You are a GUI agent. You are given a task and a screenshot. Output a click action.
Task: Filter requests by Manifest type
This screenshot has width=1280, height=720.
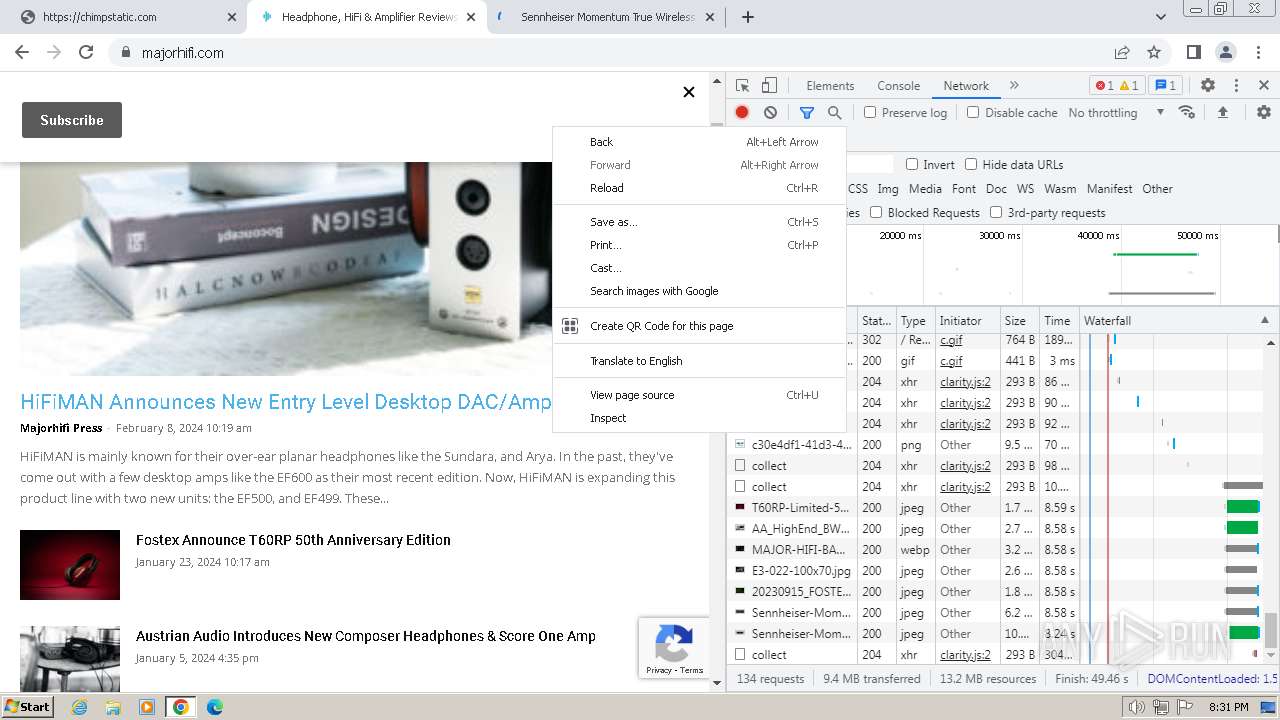[1109, 189]
